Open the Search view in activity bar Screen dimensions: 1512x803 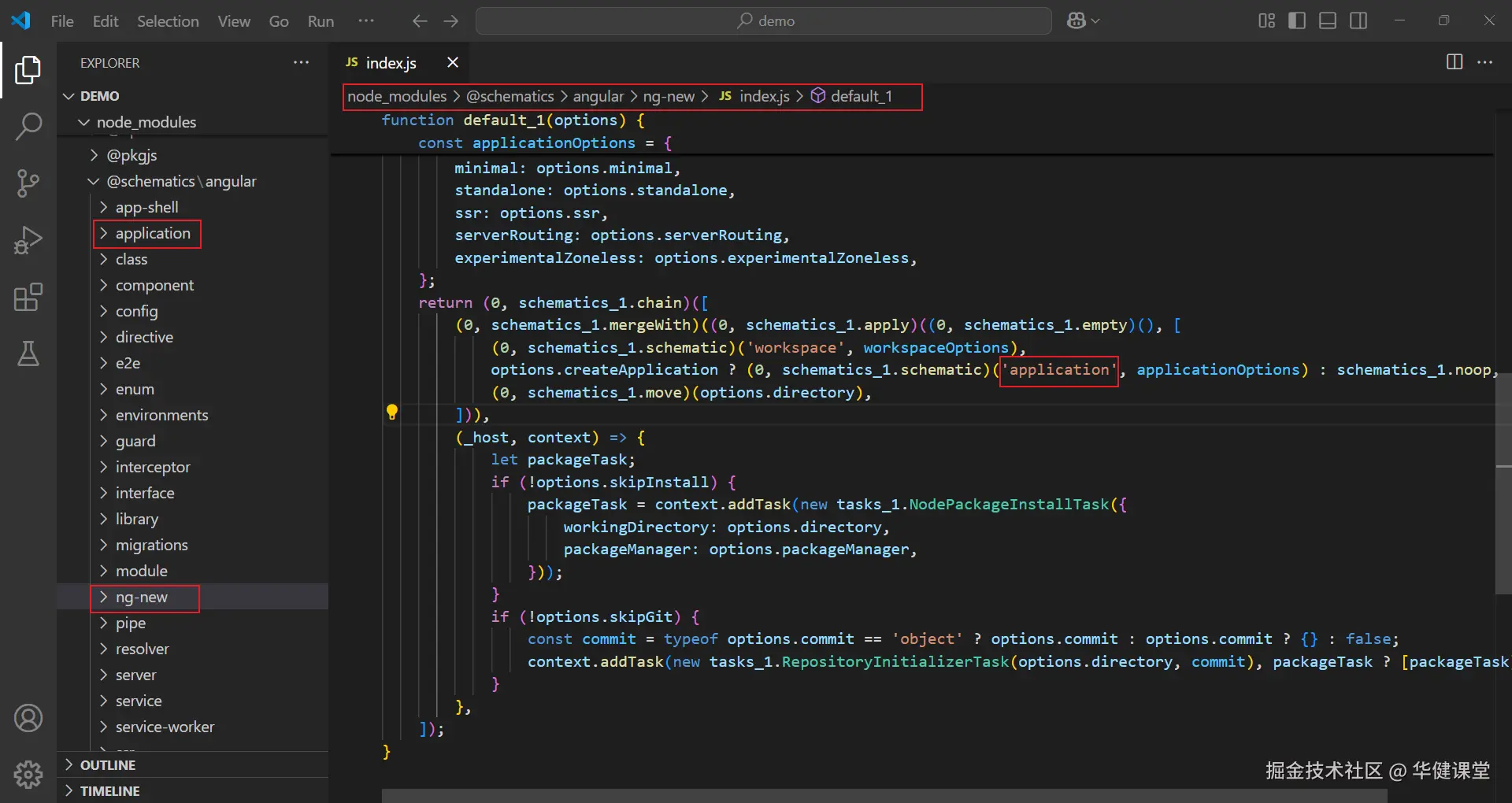point(28,126)
